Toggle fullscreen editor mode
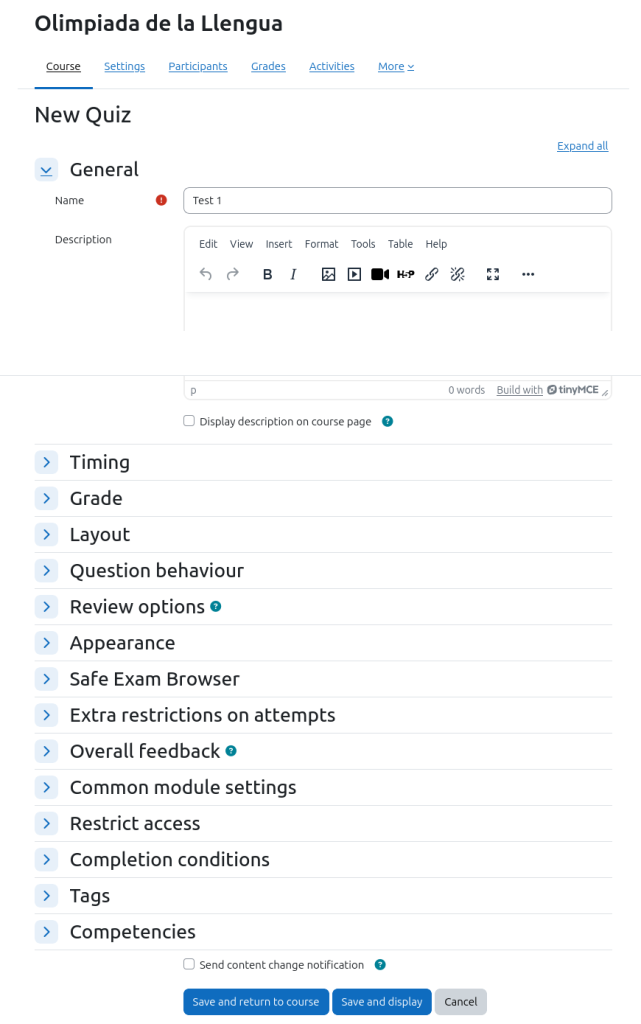This screenshot has height=1024, width=641. pyautogui.click(x=493, y=274)
